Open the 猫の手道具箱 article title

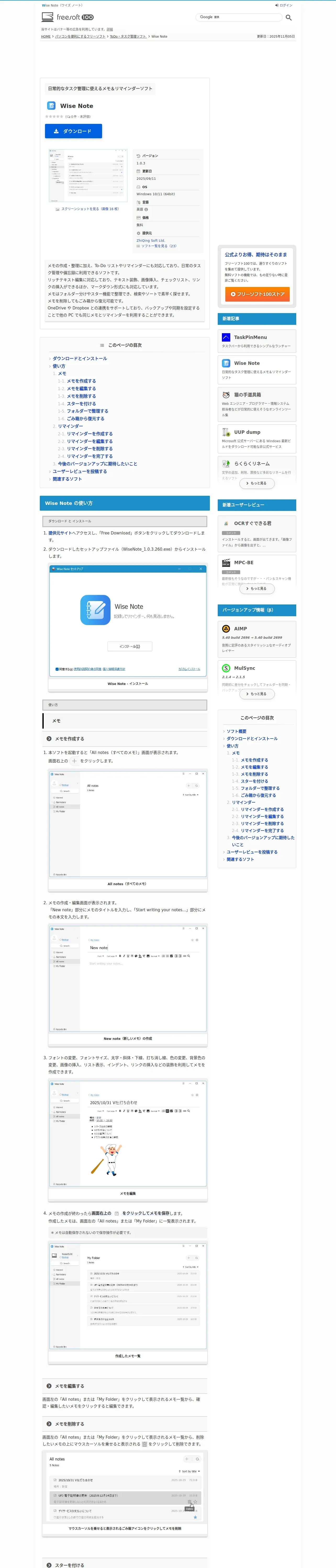click(x=248, y=395)
